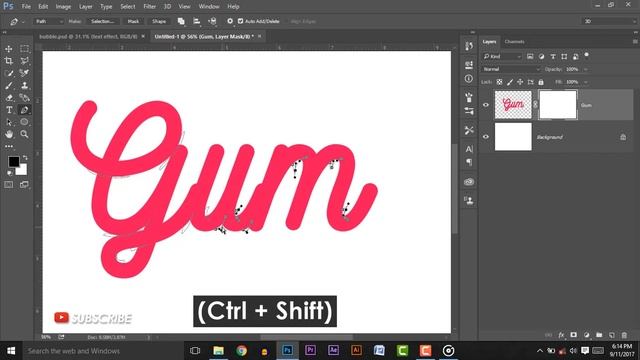This screenshot has height=360, width=640.
Task: Delete layer with trash icon
Action: click(x=624, y=335)
